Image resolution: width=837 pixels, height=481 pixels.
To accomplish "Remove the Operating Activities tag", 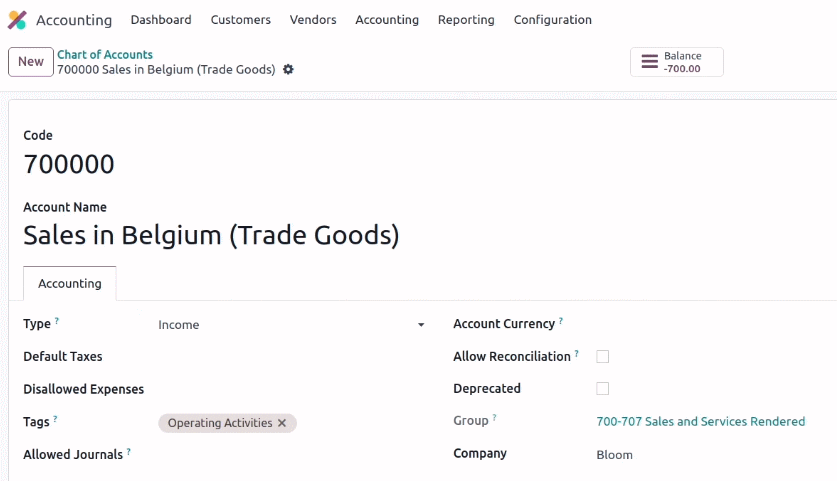I will pos(282,423).
